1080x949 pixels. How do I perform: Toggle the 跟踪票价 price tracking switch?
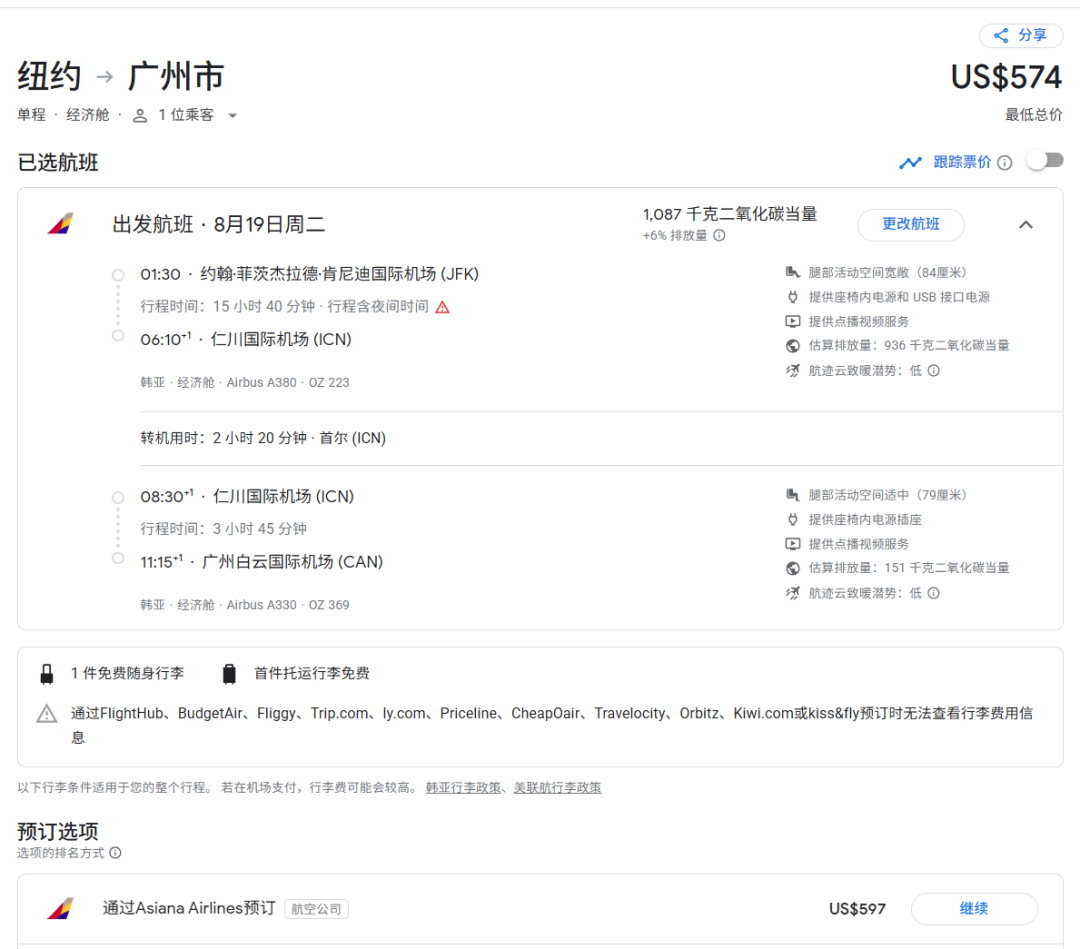pyautogui.click(x=1045, y=161)
